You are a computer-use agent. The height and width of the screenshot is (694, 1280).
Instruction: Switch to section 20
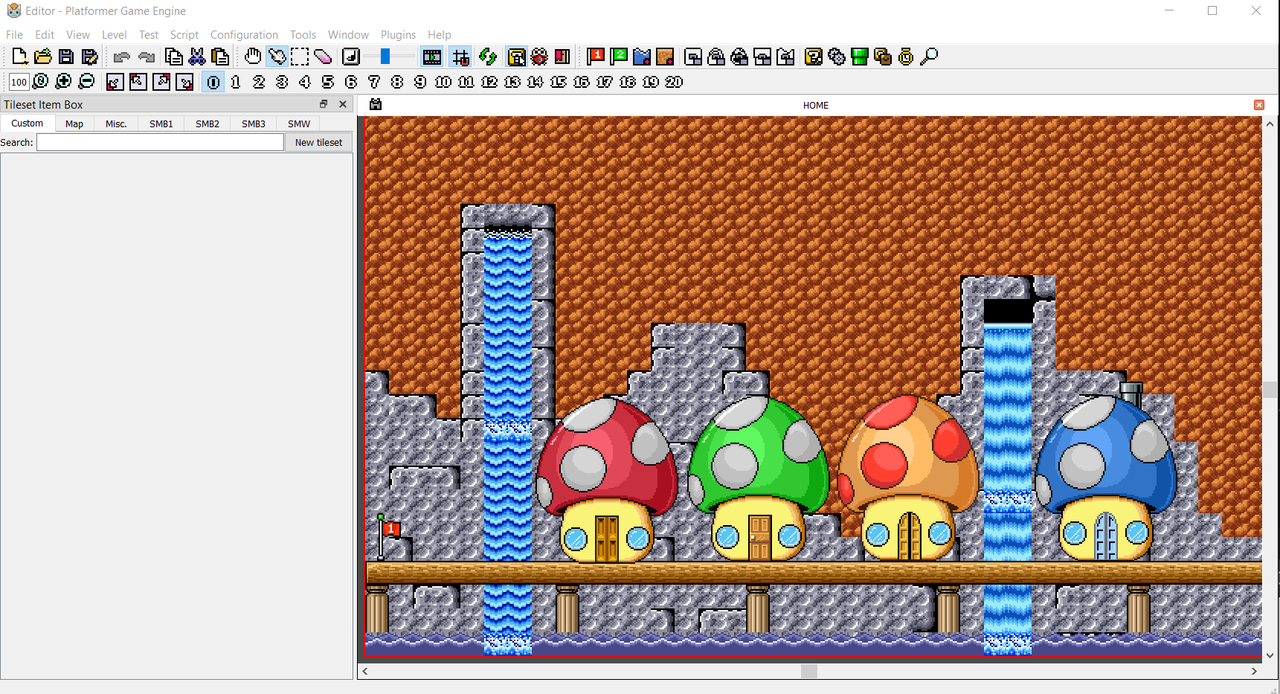click(674, 82)
